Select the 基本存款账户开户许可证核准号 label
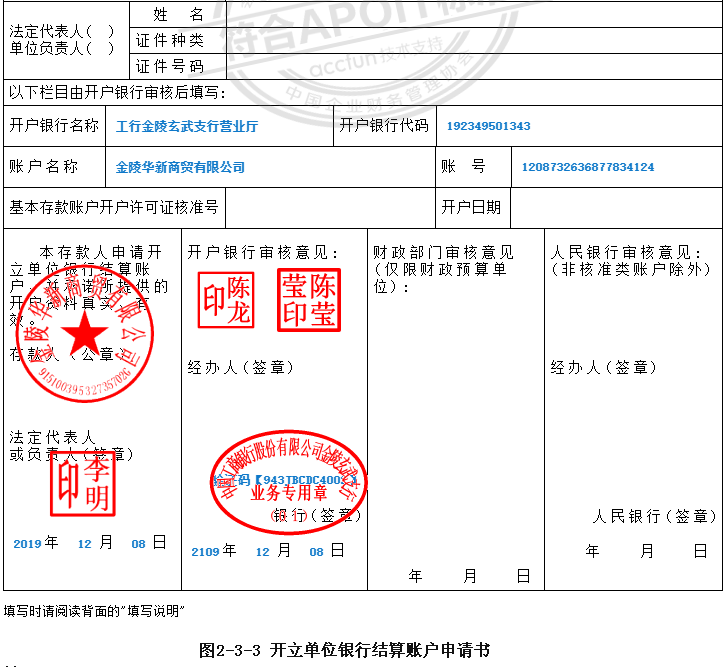 (x=114, y=207)
